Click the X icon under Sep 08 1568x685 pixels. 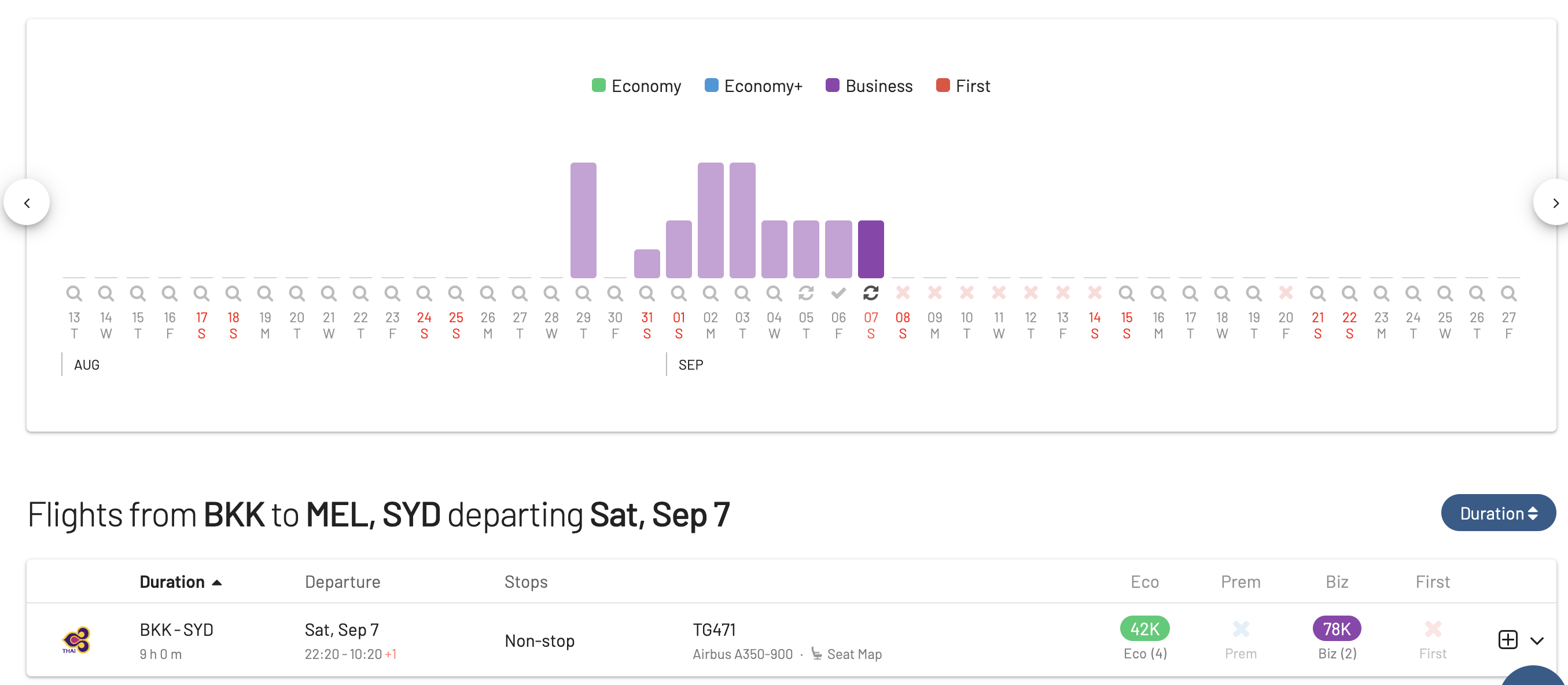(x=903, y=293)
